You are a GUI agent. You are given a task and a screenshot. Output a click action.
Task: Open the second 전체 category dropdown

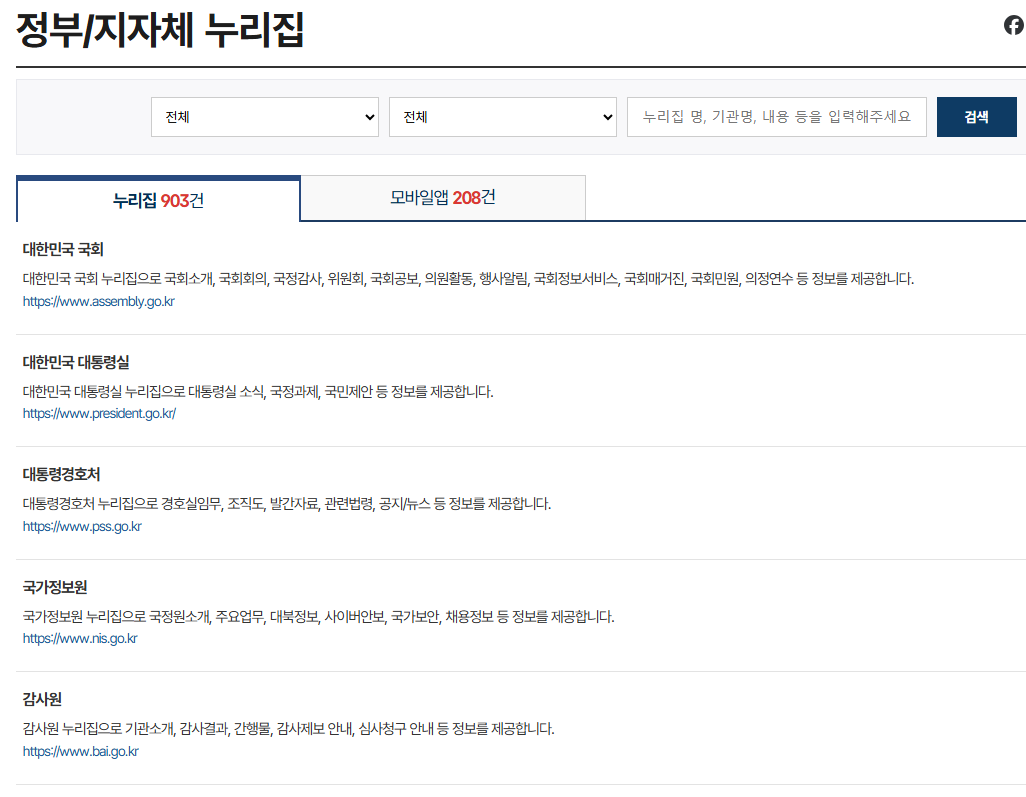tap(503, 117)
